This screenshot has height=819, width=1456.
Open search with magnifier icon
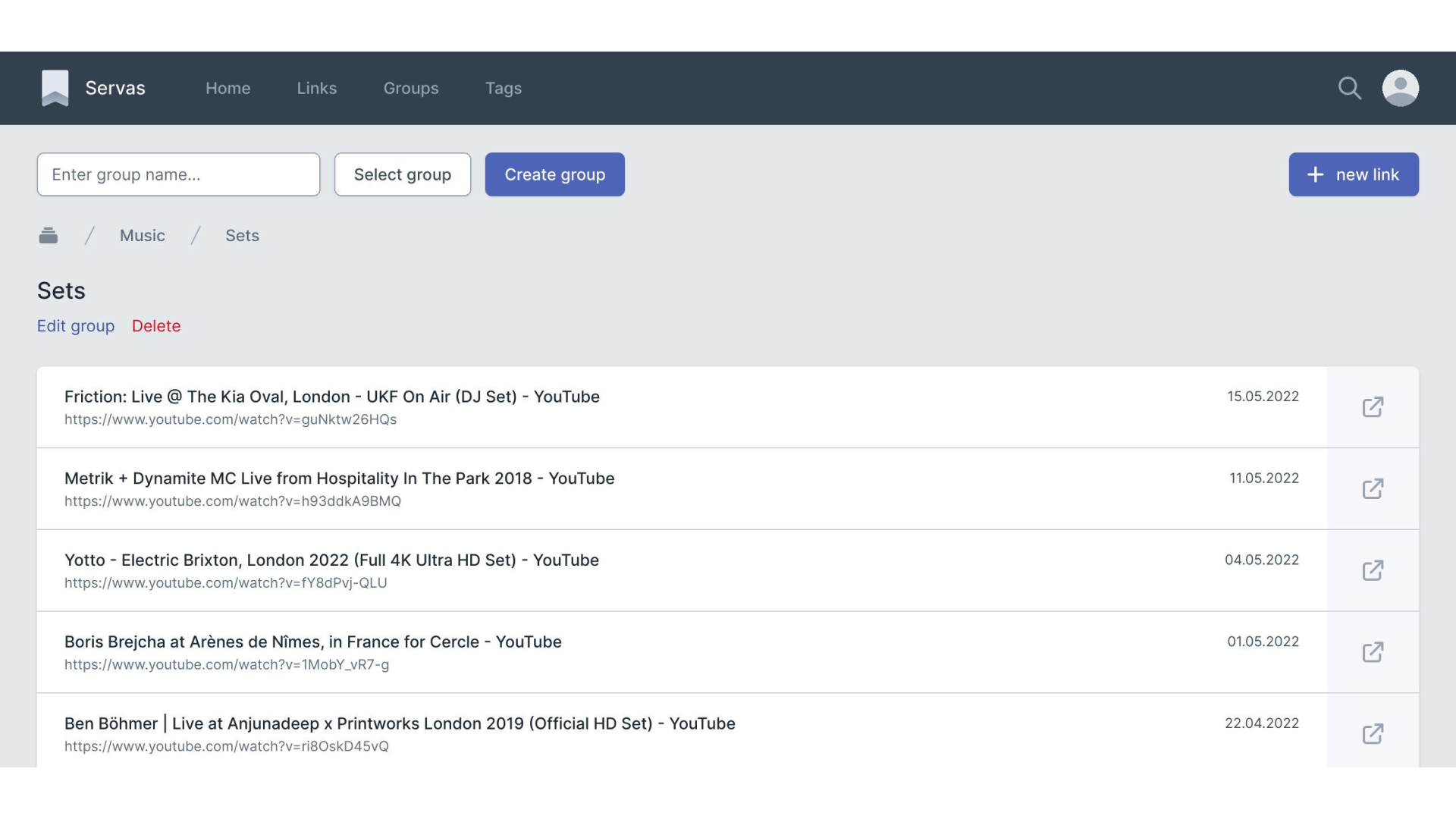click(1349, 88)
